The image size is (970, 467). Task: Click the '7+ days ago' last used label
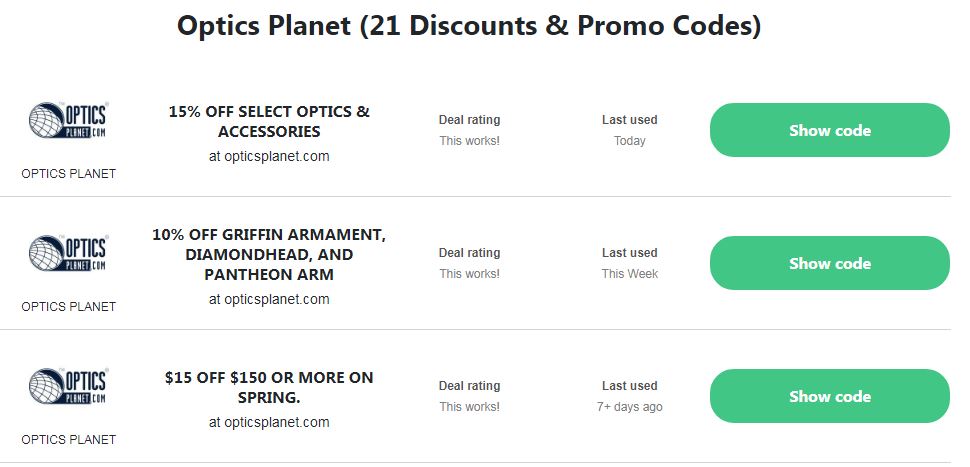(x=629, y=407)
